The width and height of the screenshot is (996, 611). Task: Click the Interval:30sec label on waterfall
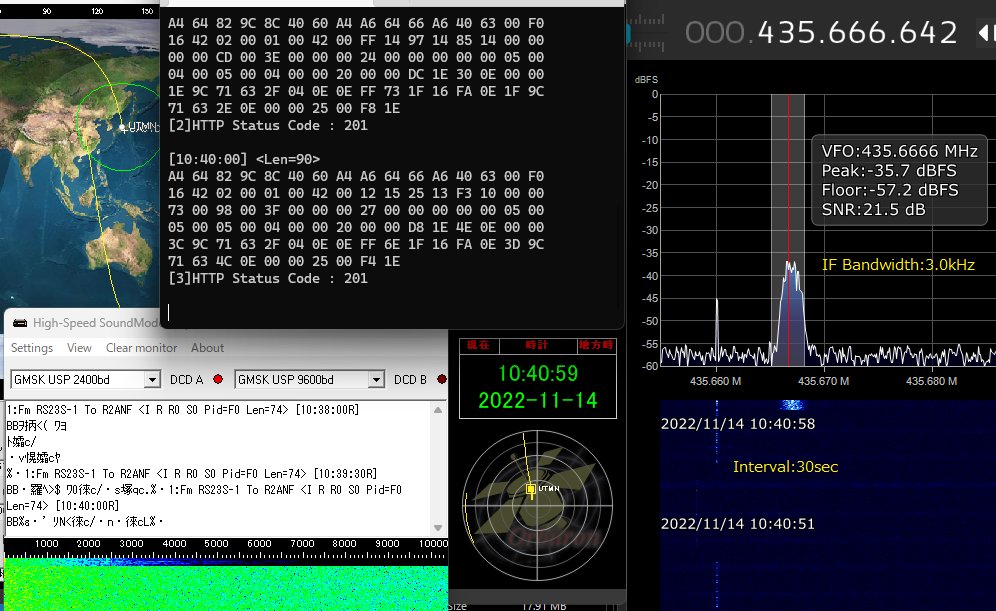pyautogui.click(x=786, y=467)
